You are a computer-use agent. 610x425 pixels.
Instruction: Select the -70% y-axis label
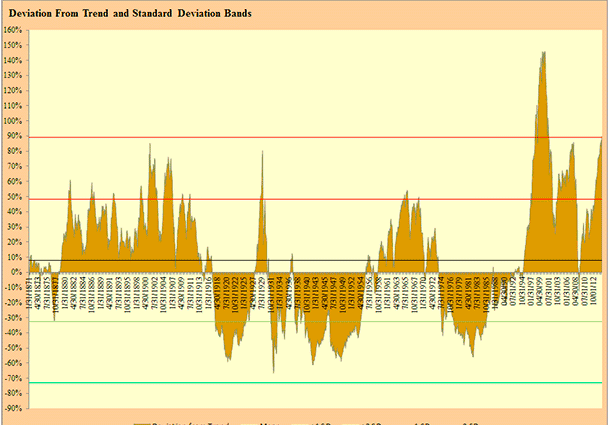pos(13,378)
